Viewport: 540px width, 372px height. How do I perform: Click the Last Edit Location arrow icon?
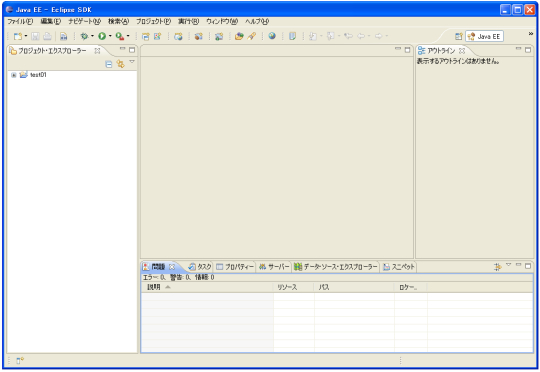tap(349, 36)
